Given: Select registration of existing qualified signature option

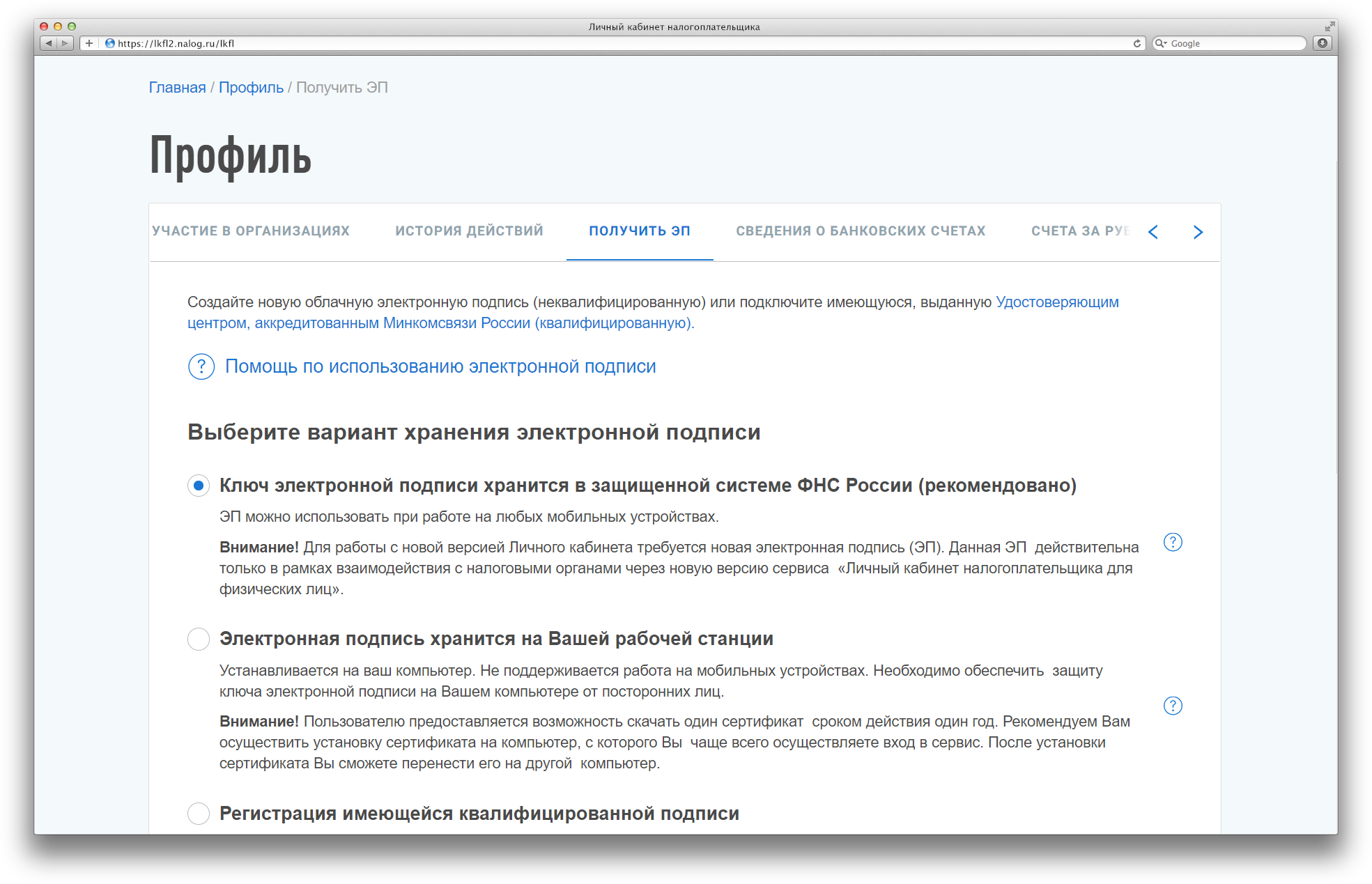Looking at the screenshot, I should pyautogui.click(x=199, y=813).
